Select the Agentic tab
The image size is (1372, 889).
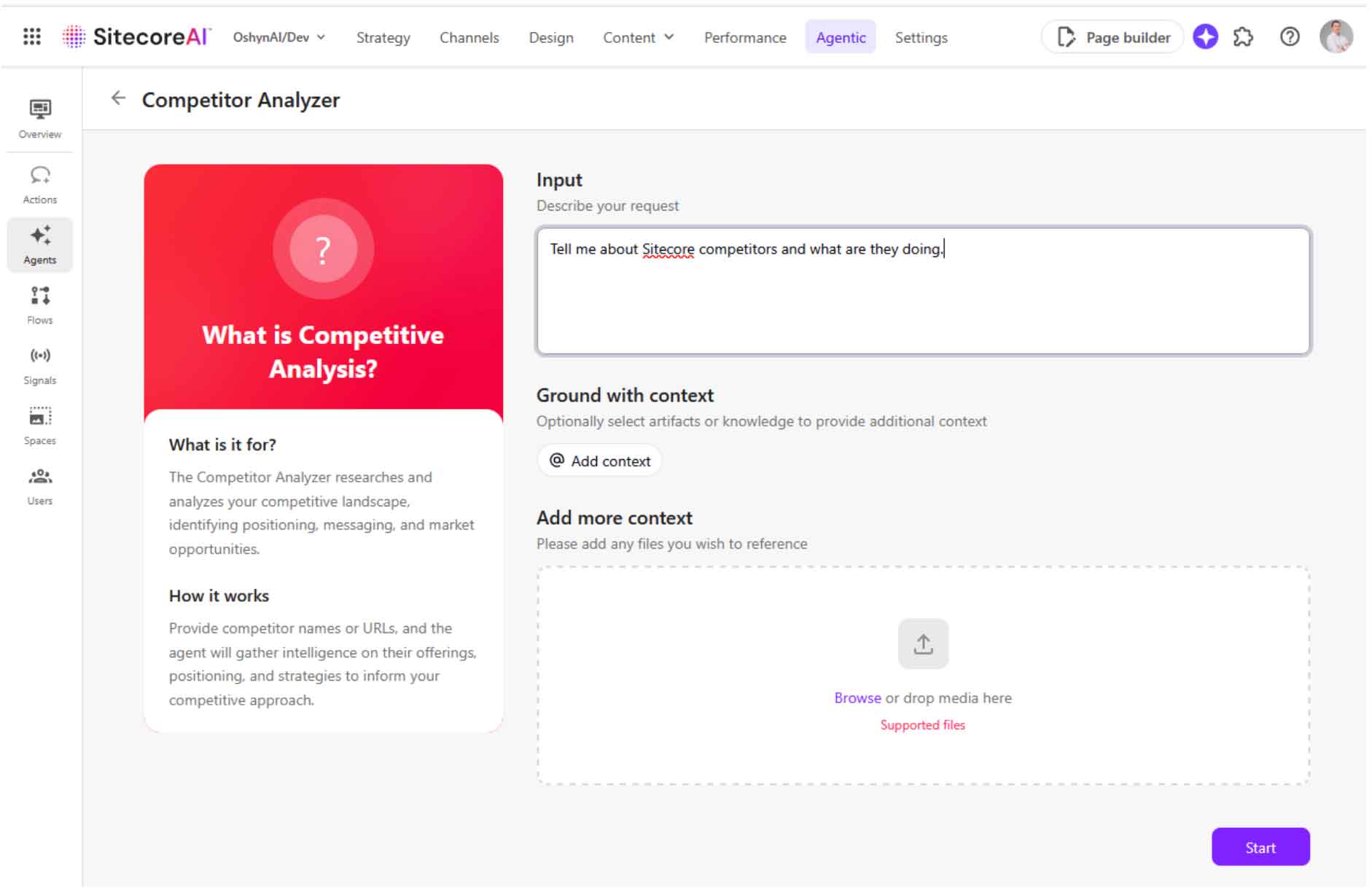[x=840, y=37]
